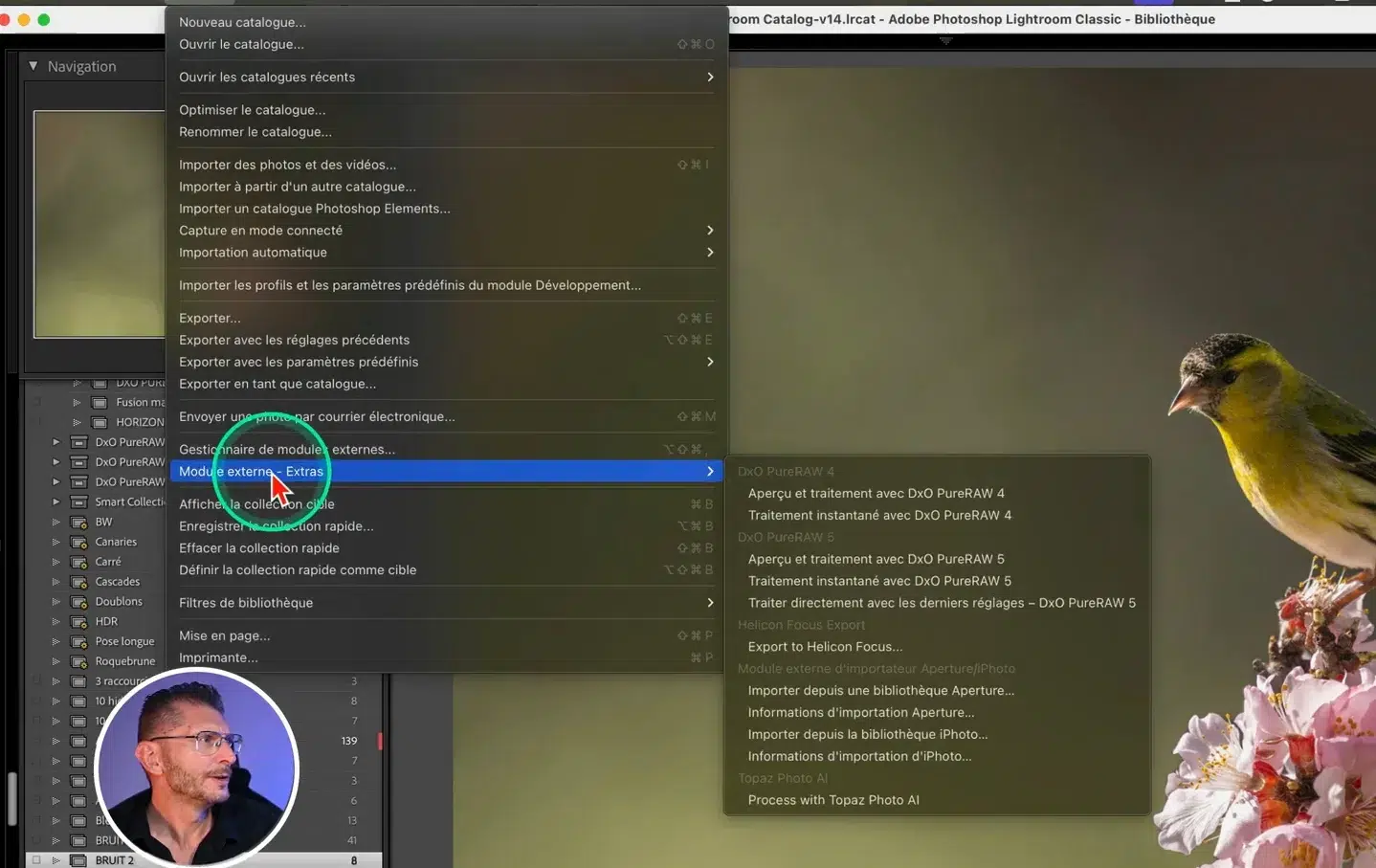The height and width of the screenshot is (868, 1376).
Task: Choose Importer un catalogue Photoshop Elements
Action: (x=446, y=209)
